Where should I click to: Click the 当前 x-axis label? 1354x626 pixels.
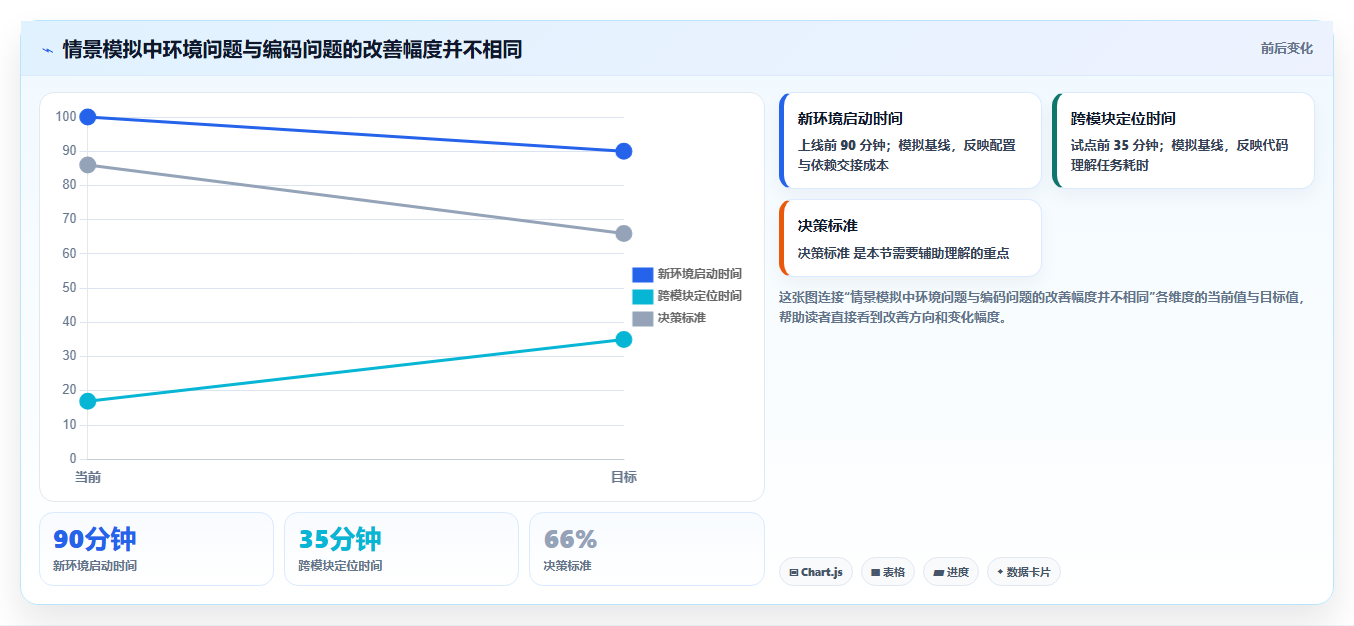[x=88, y=477]
